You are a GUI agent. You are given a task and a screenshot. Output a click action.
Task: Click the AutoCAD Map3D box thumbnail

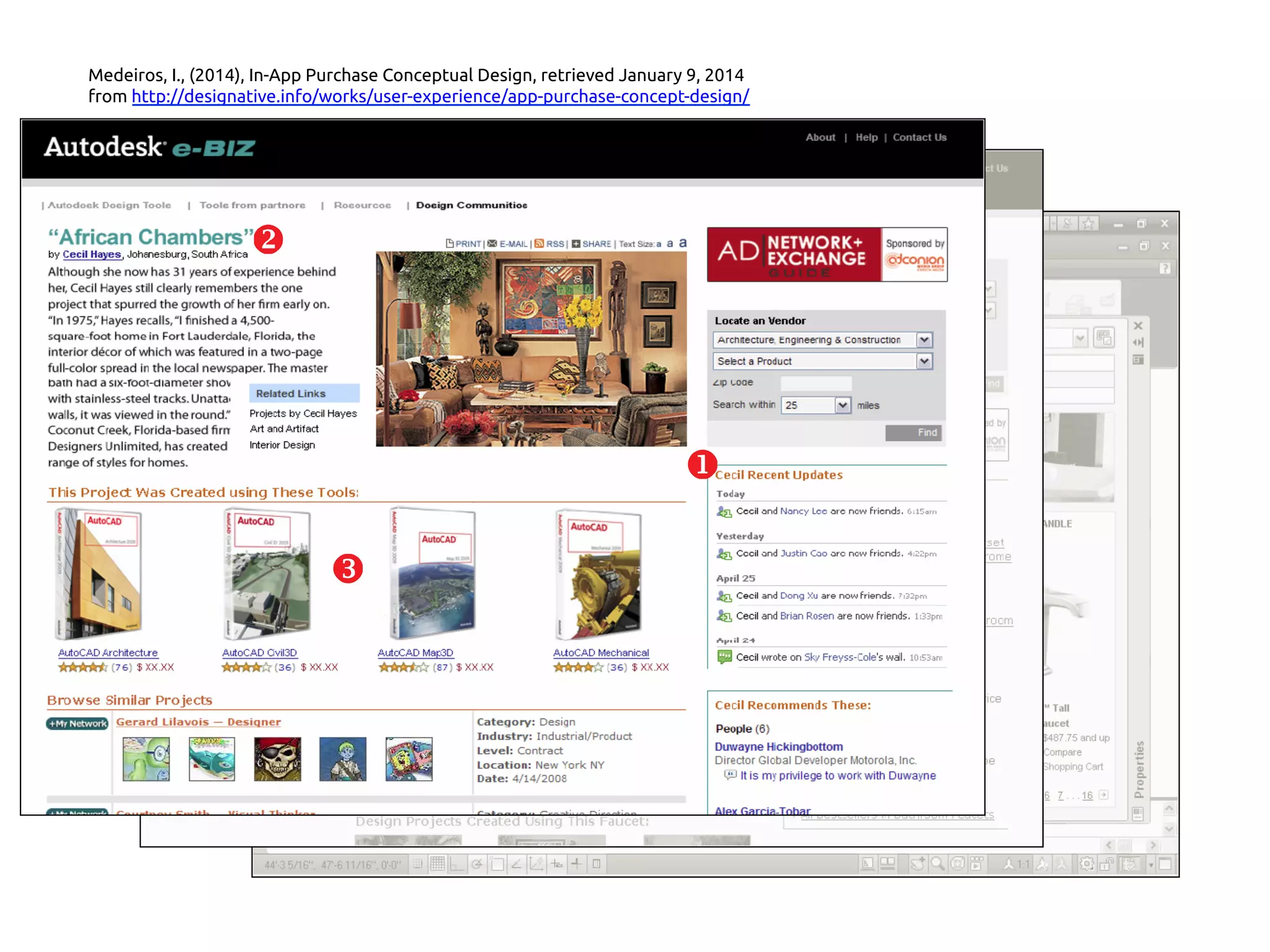click(432, 573)
